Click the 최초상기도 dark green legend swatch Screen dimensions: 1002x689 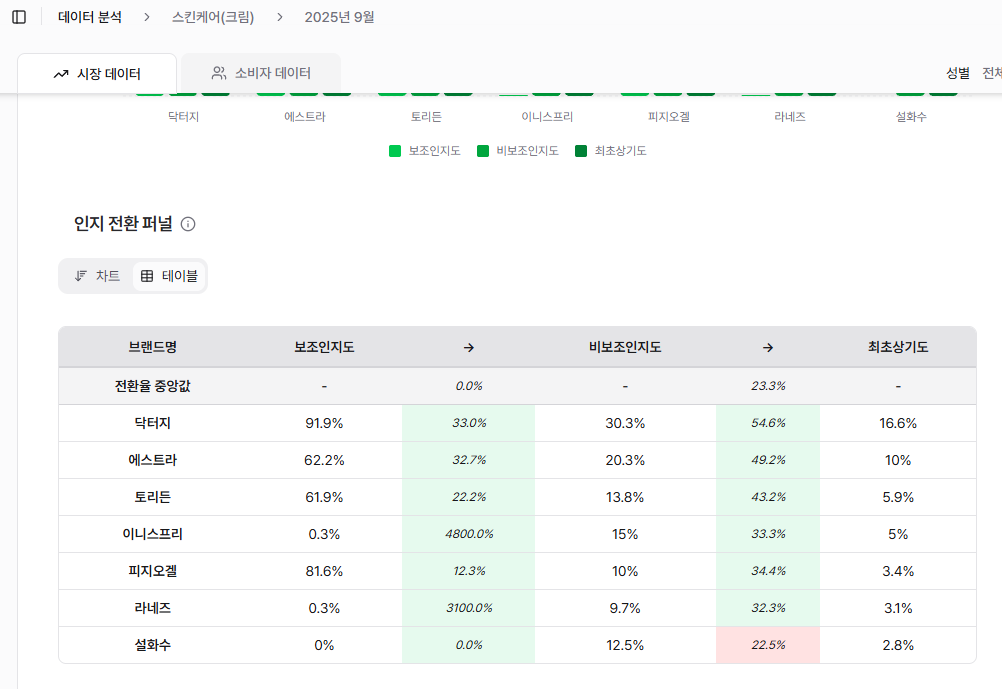(581, 151)
